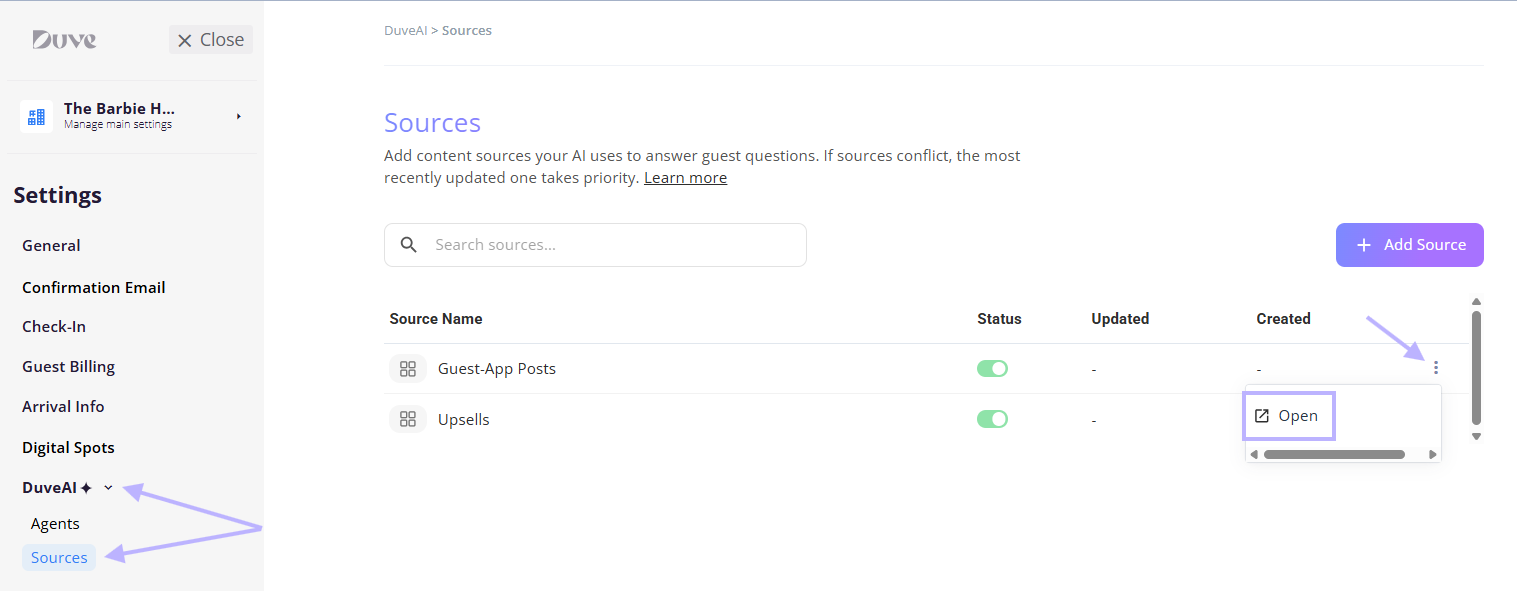Click the Add Source button
Screen dimensions: 1517x591
[x=1410, y=245]
